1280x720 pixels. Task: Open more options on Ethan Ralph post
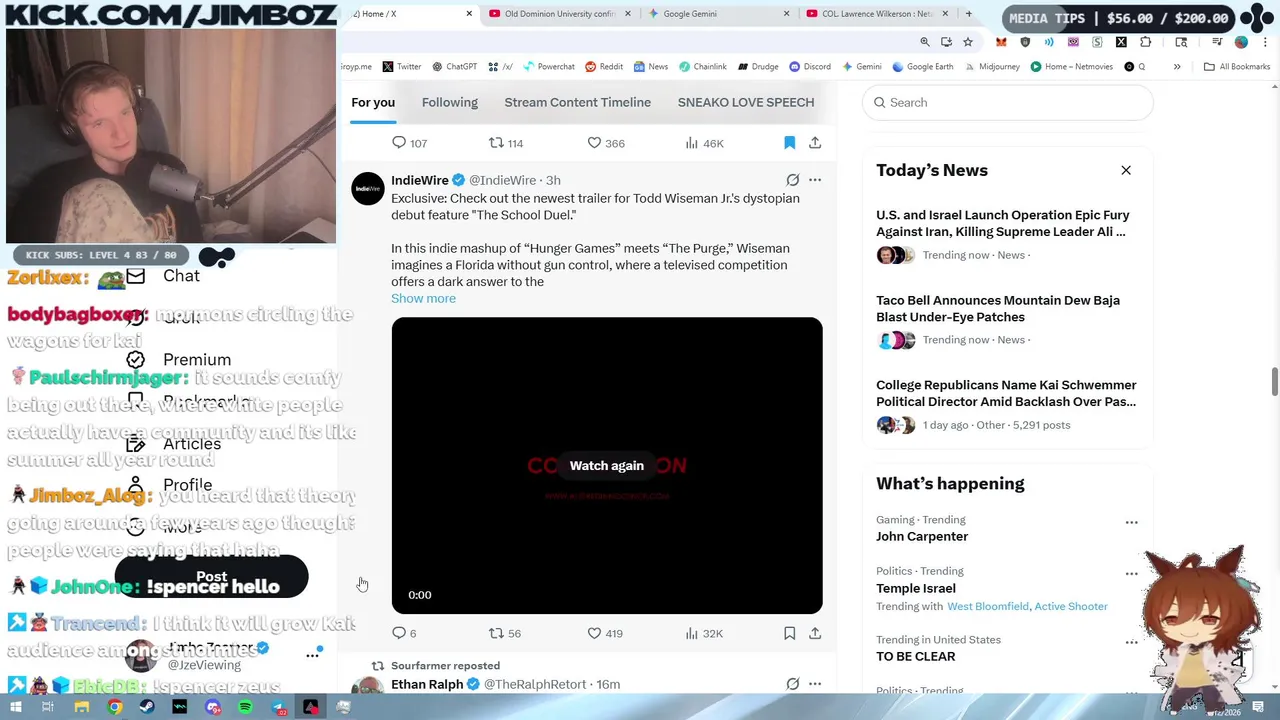pyautogui.click(x=815, y=684)
